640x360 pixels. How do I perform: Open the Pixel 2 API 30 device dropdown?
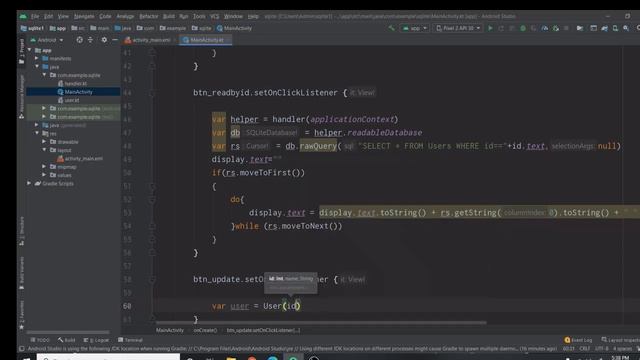(458, 28)
